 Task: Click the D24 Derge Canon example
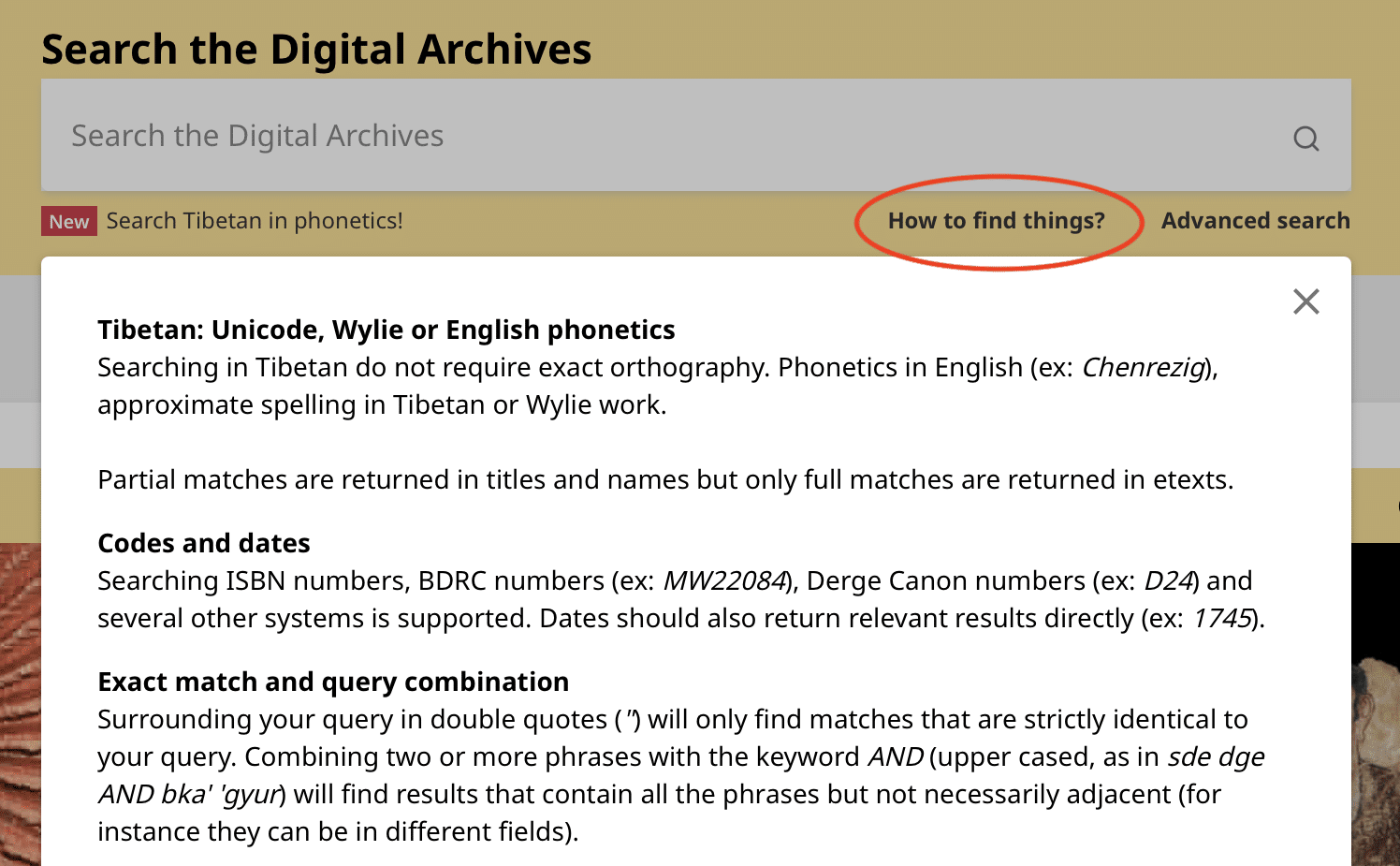coord(1168,581)
